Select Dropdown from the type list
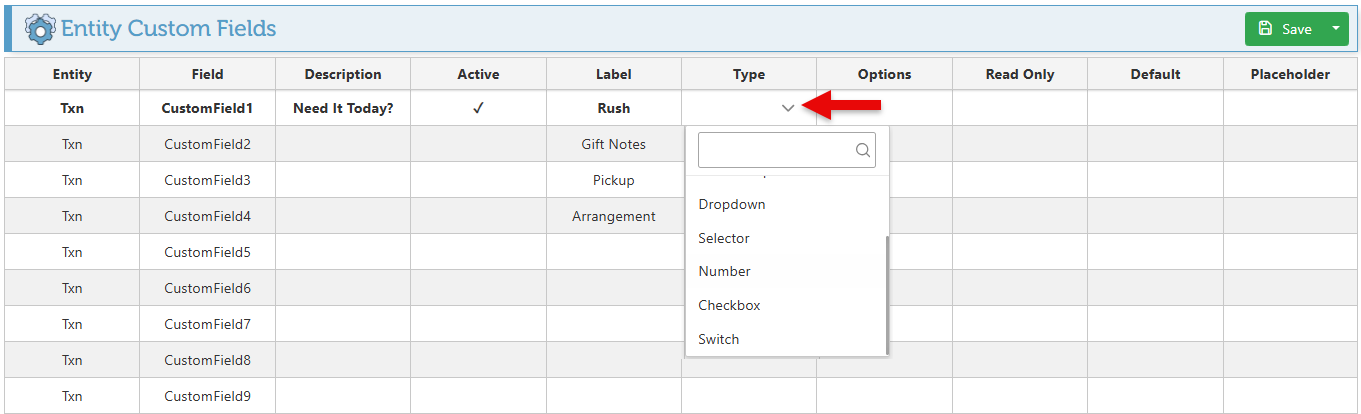1361x414 pixels. pyautogui.click(x=732, y=204)
